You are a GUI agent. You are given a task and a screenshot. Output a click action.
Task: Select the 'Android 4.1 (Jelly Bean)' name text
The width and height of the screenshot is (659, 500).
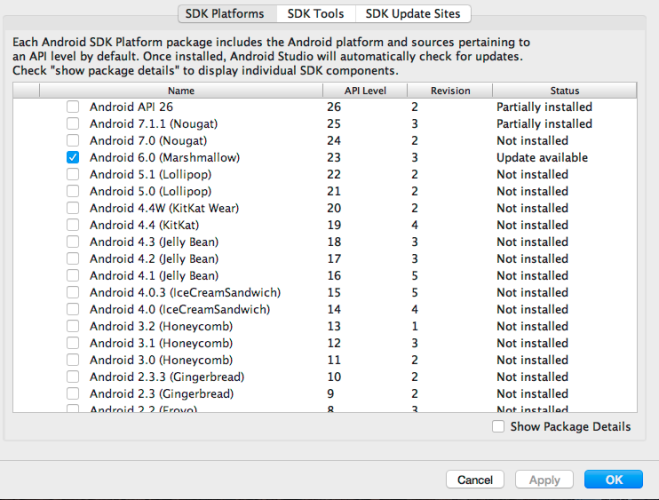[154, 275]
